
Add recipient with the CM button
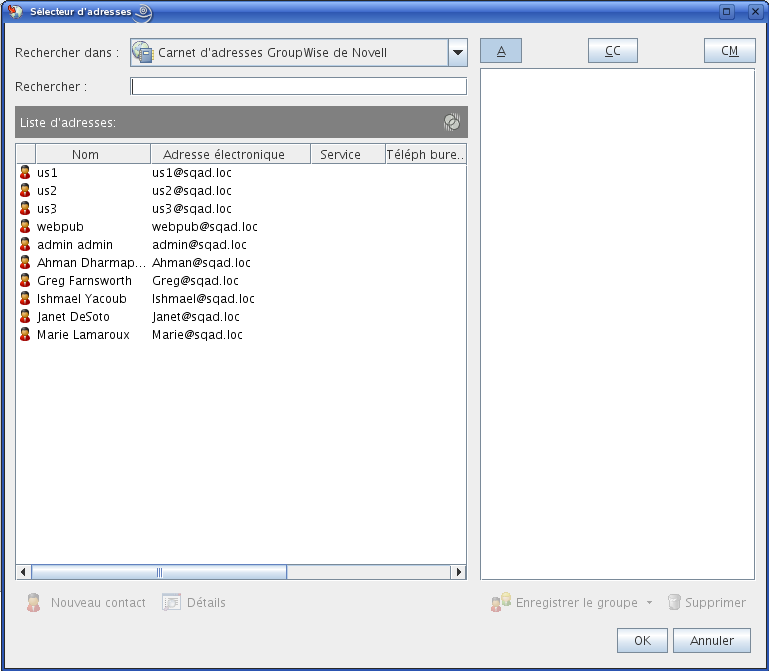pos(729,51)
